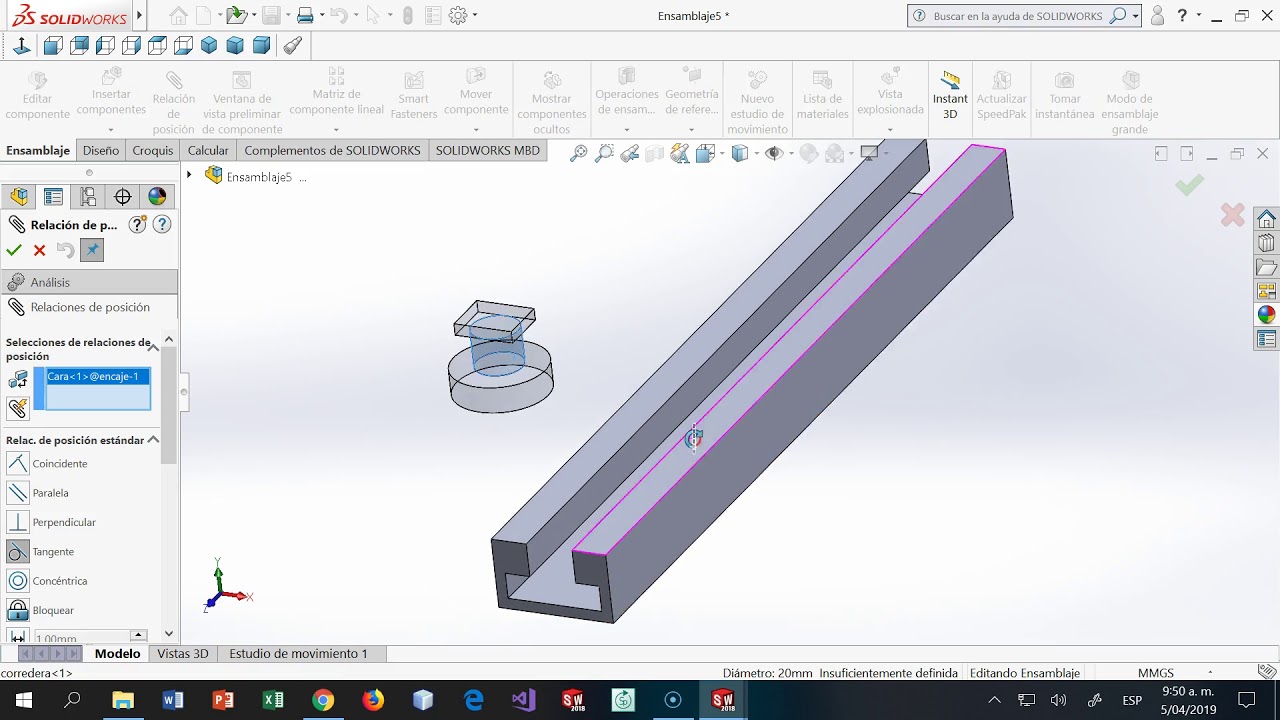Open the PropertyManager tab

click(53, 197)
